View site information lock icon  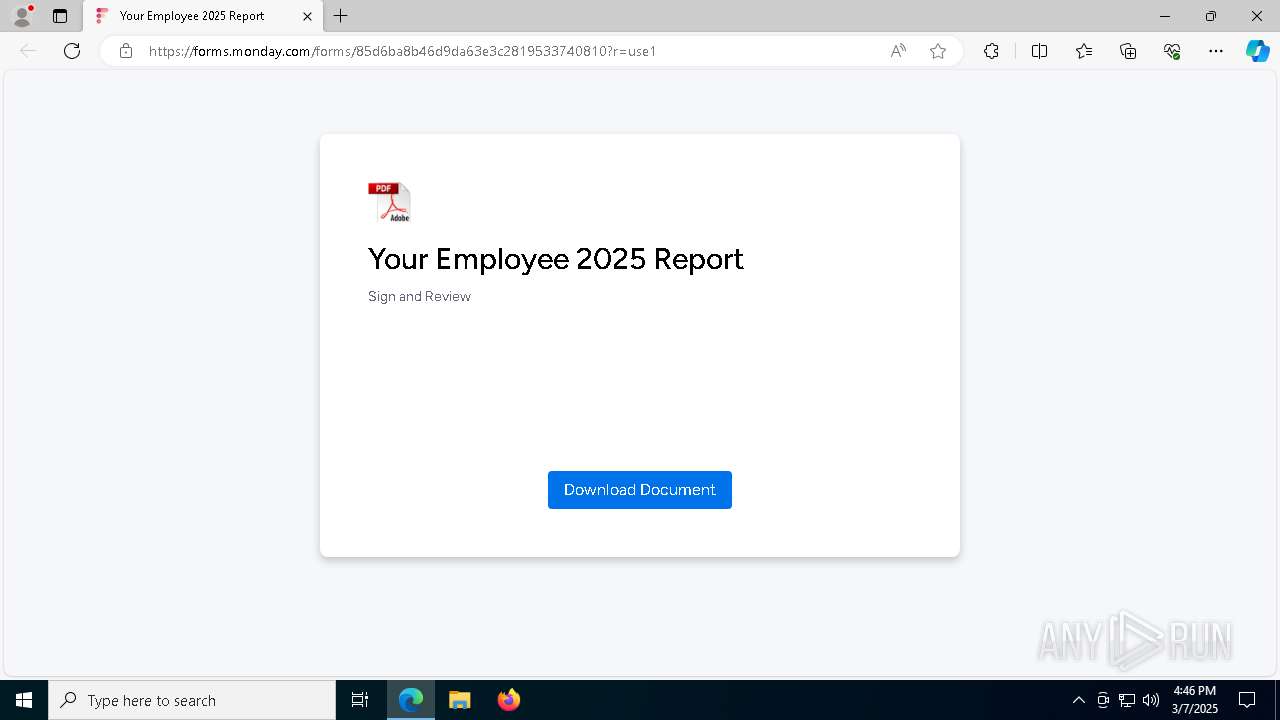pyautogui.click(x=126, y=51)
